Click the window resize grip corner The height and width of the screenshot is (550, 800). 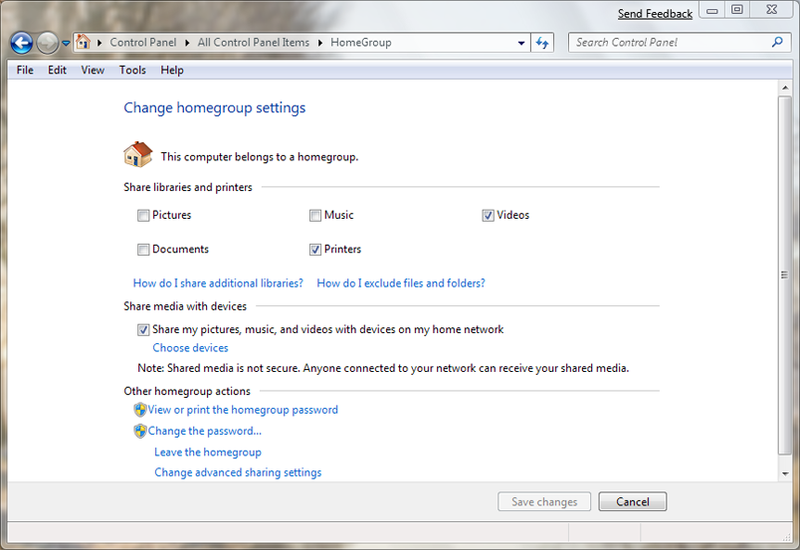point(787,537)
